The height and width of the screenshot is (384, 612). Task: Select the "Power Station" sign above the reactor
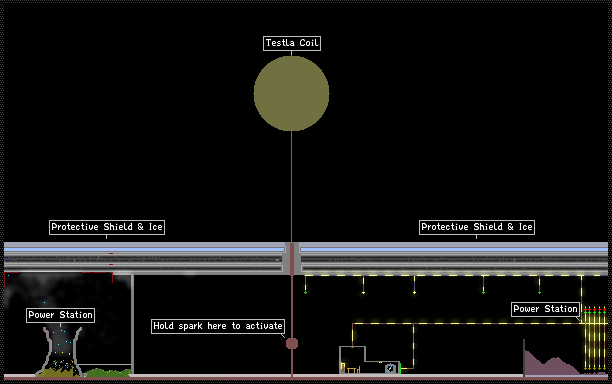pyautogui.click(x=60, y=315)
